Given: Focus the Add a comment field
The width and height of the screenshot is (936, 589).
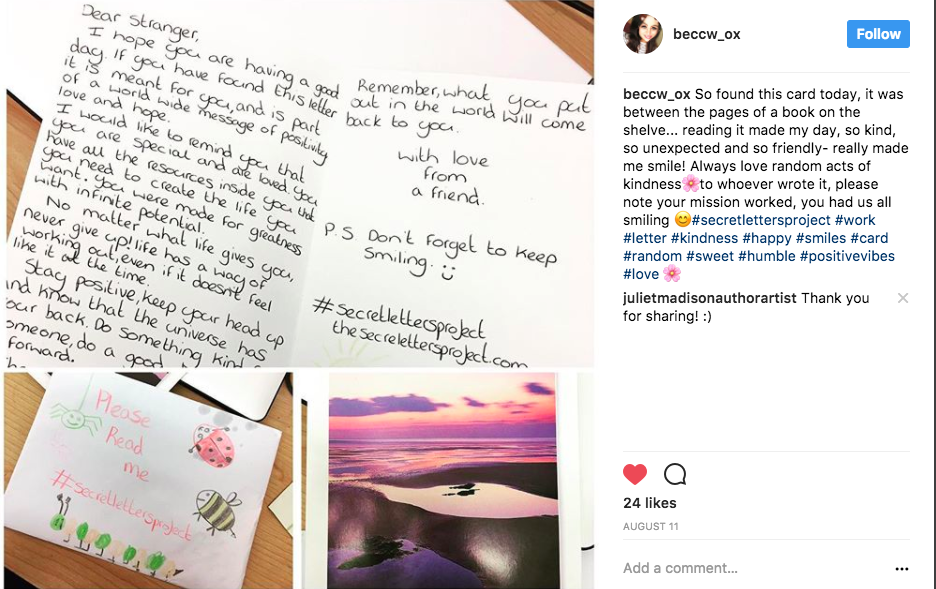Looking at the screenshot, I should tap(752, 568).
